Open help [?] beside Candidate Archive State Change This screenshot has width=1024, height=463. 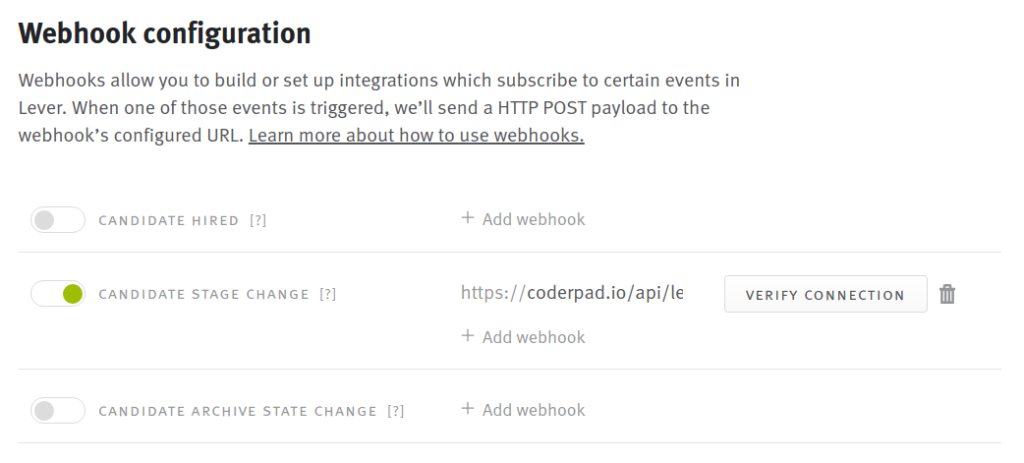click(x=396, y=411)
